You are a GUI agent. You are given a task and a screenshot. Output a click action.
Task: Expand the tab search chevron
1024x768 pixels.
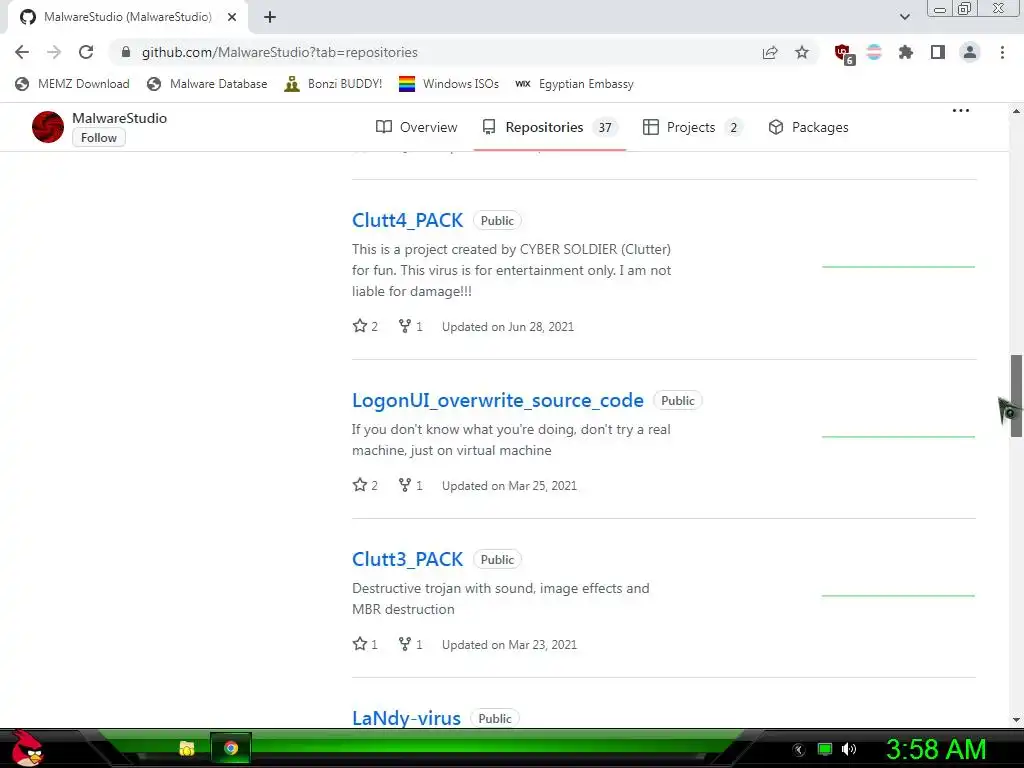pyautogui.click(x=904, y=17)
